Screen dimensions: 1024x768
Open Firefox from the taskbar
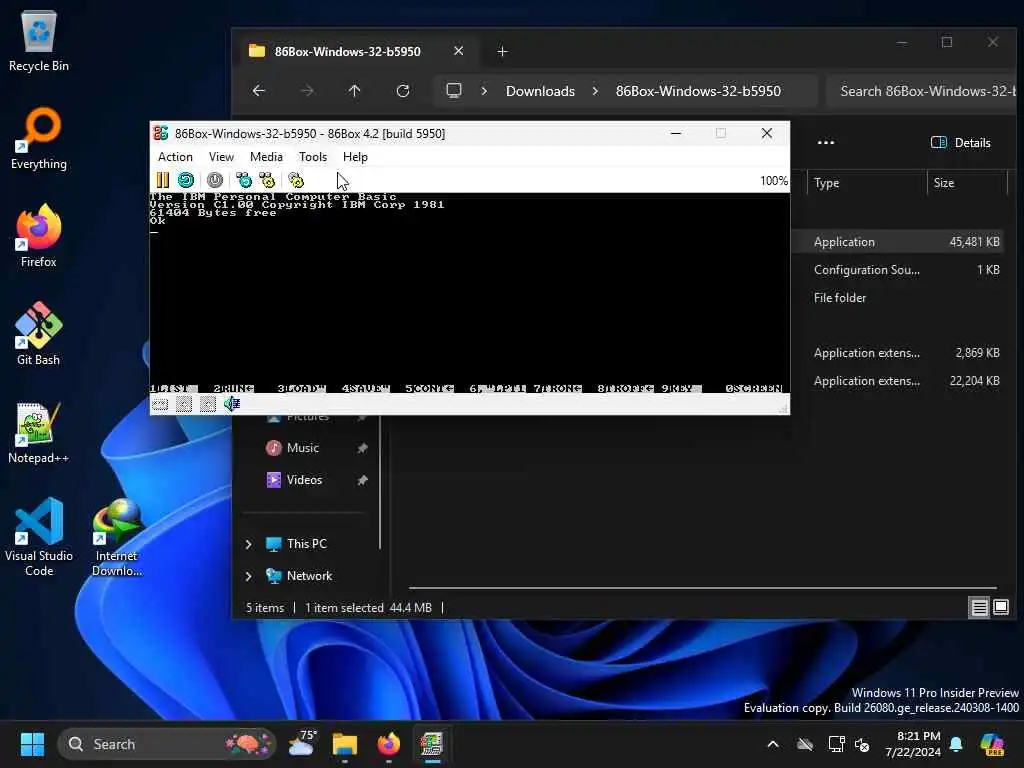click(x=389, y=744)
